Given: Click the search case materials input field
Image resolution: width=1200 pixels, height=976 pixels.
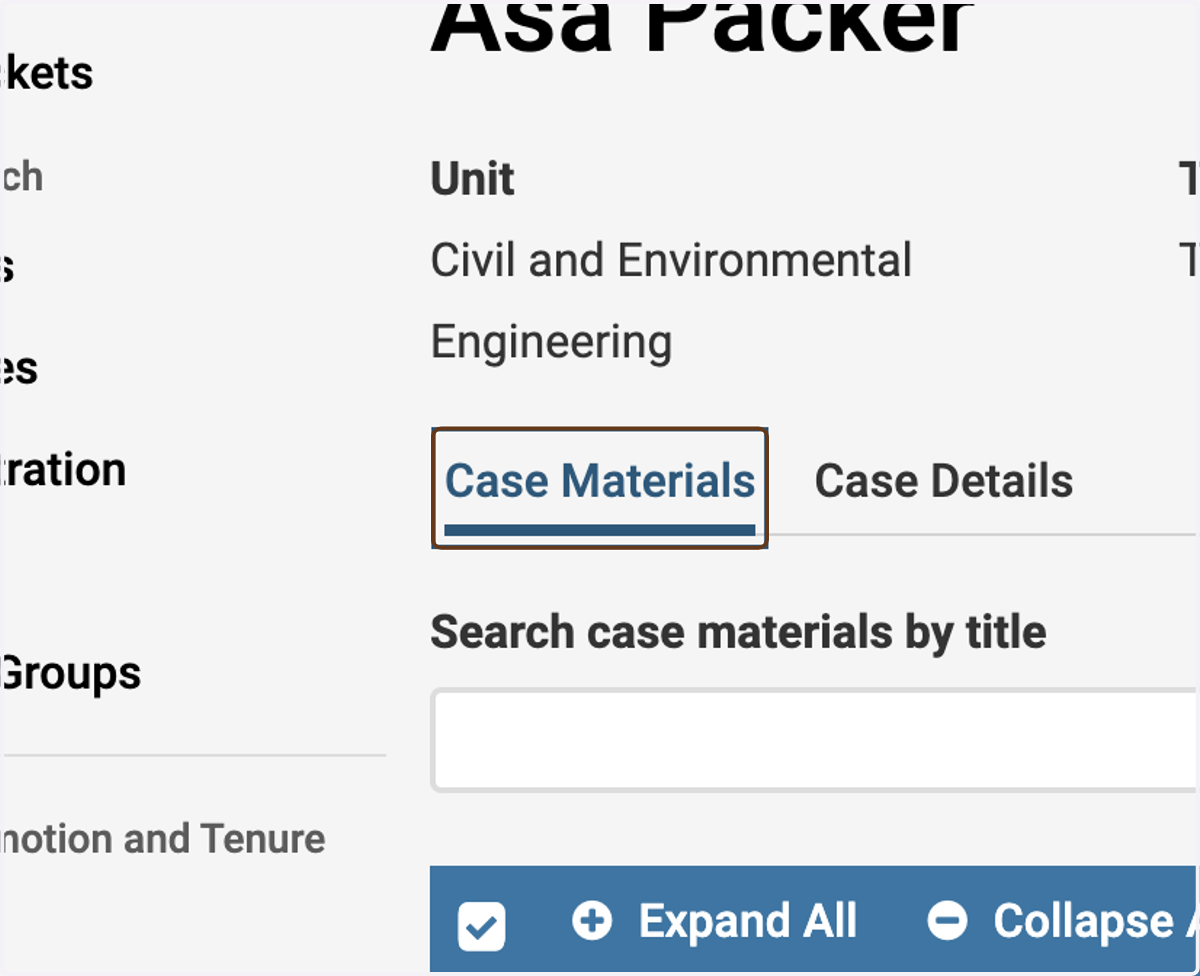Looking at the screenshot, I should pyautogui.click(x=815, y=740).
